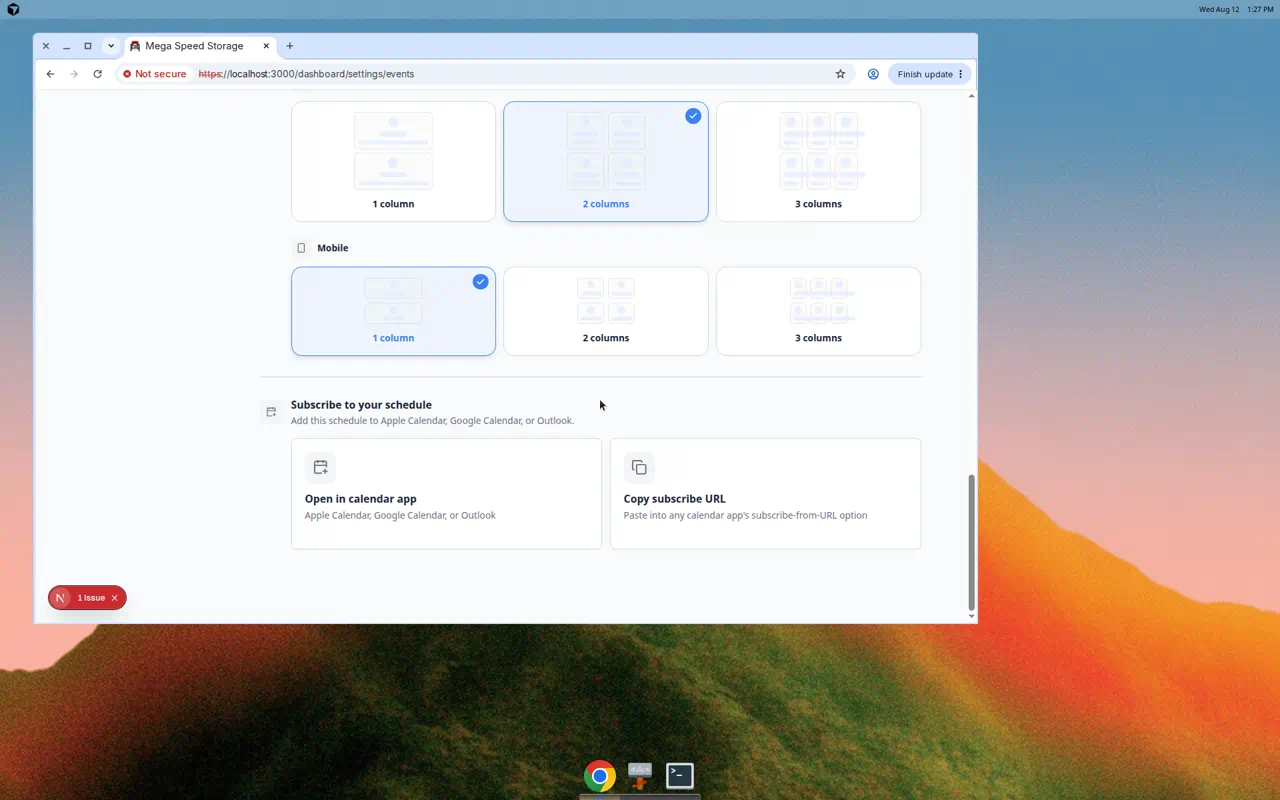Click Open in calendar app card
Image resolution: width=1280 pixels, height=800 pixels.
coord(446,493)
